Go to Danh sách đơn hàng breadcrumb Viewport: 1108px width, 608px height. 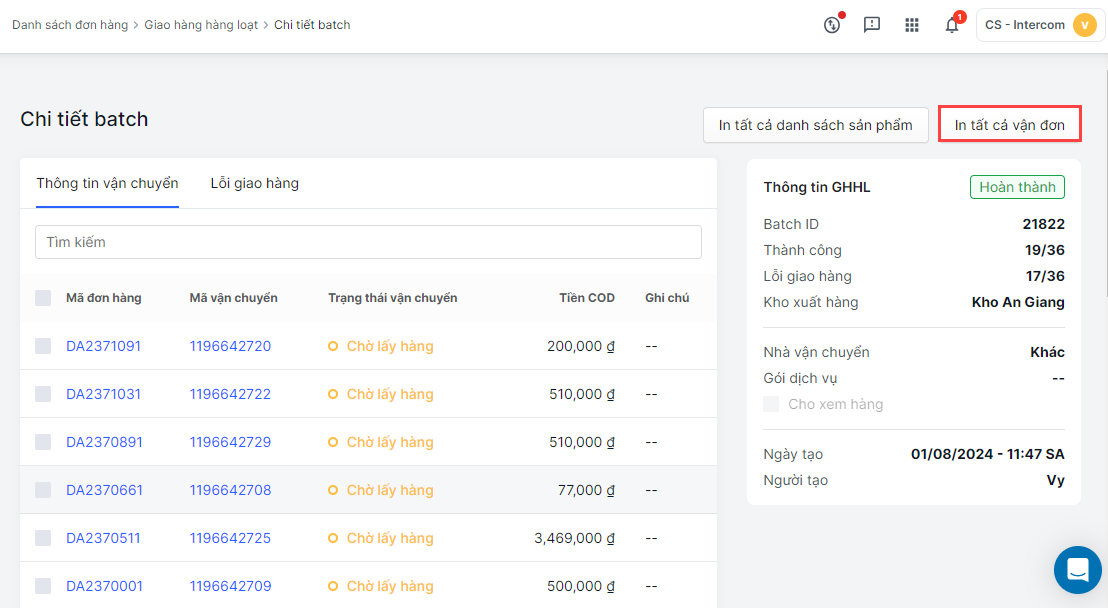(70, 24)
